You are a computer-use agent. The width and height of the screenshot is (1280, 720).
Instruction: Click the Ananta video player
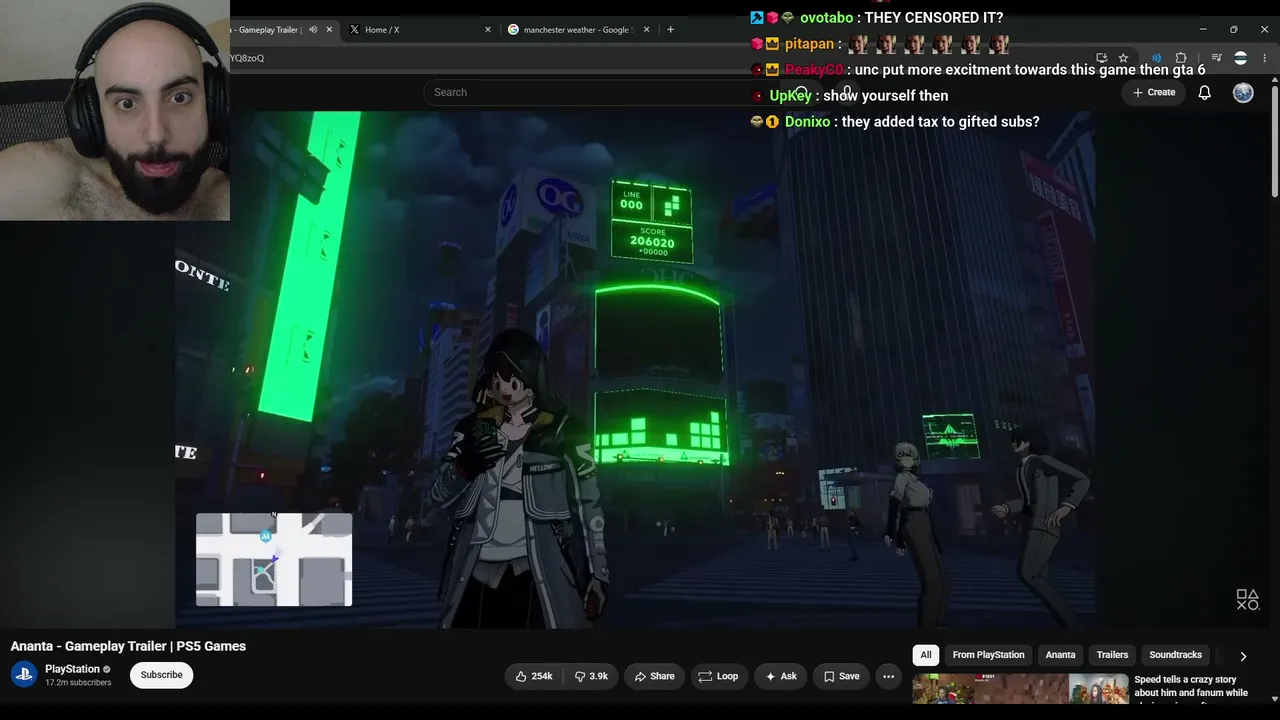(636, 368)
